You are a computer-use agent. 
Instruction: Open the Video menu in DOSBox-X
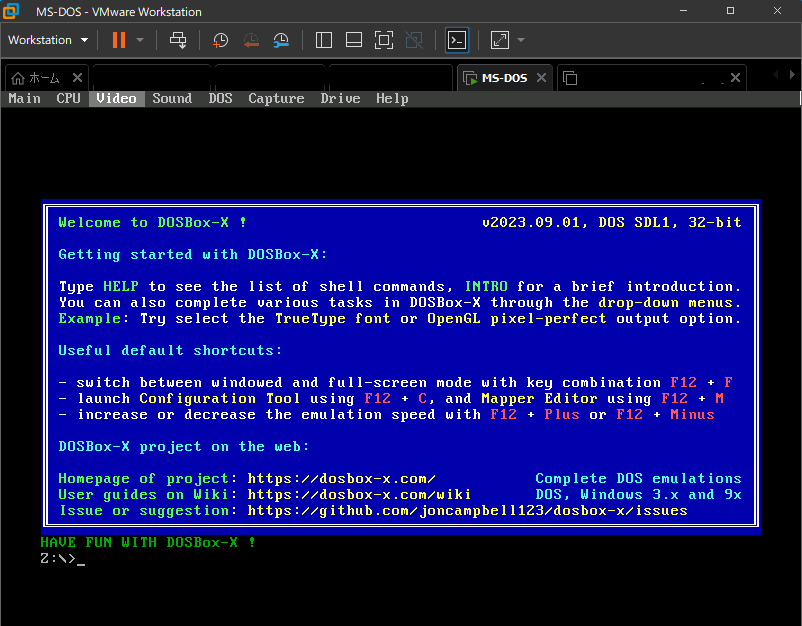click(x=116, y=98)
